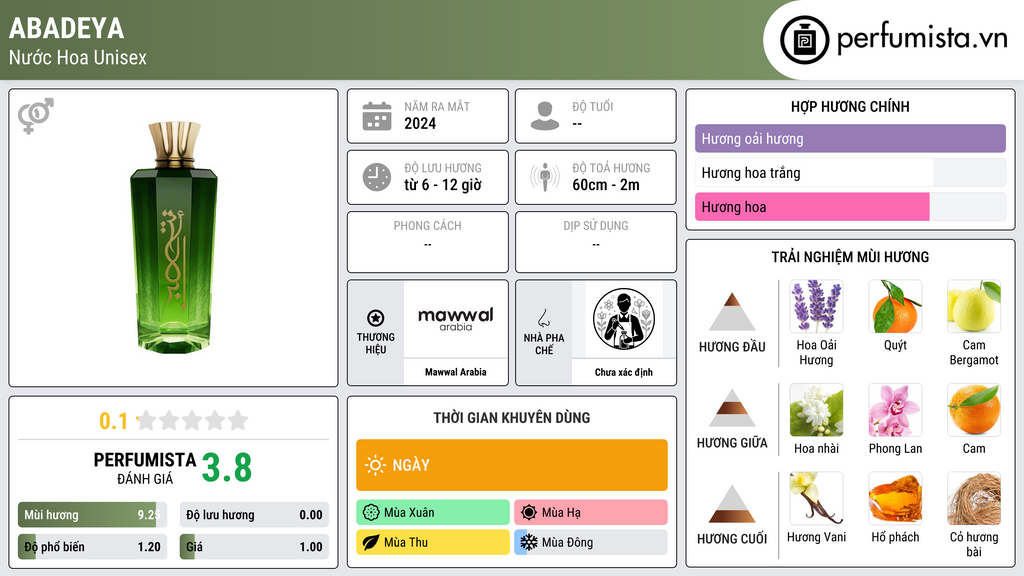Open the Cỏ hương bài vetiver note image

point(974,498)
